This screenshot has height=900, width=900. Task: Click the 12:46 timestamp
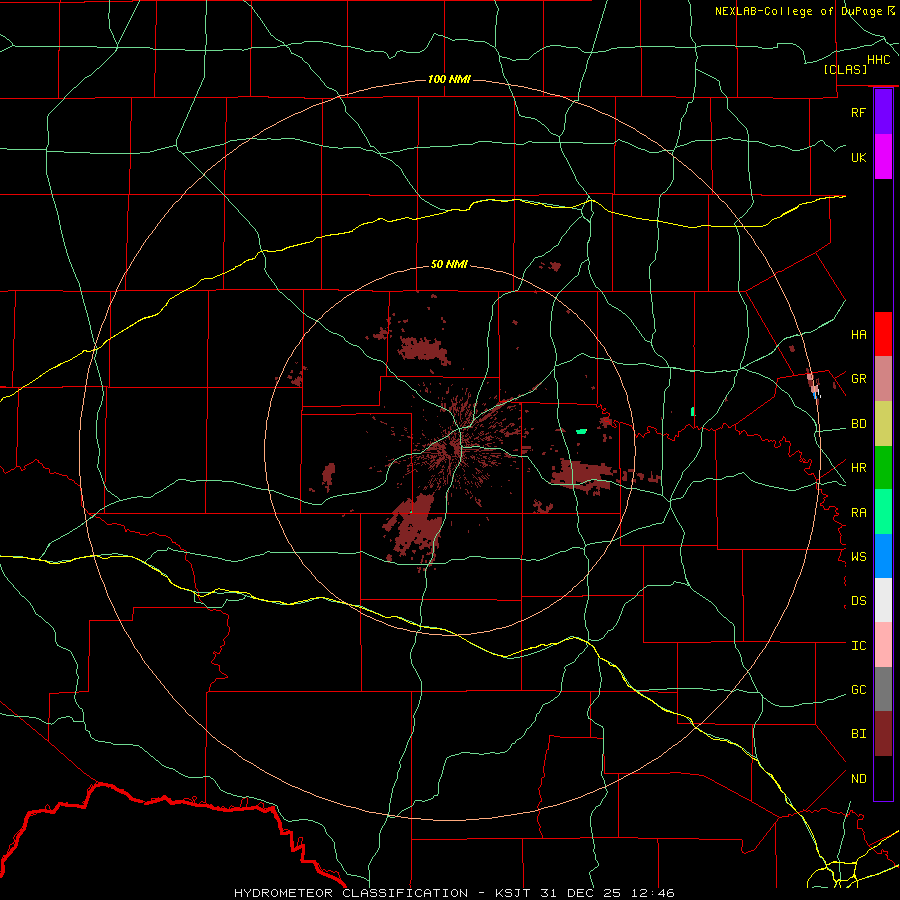pos(651,893)
